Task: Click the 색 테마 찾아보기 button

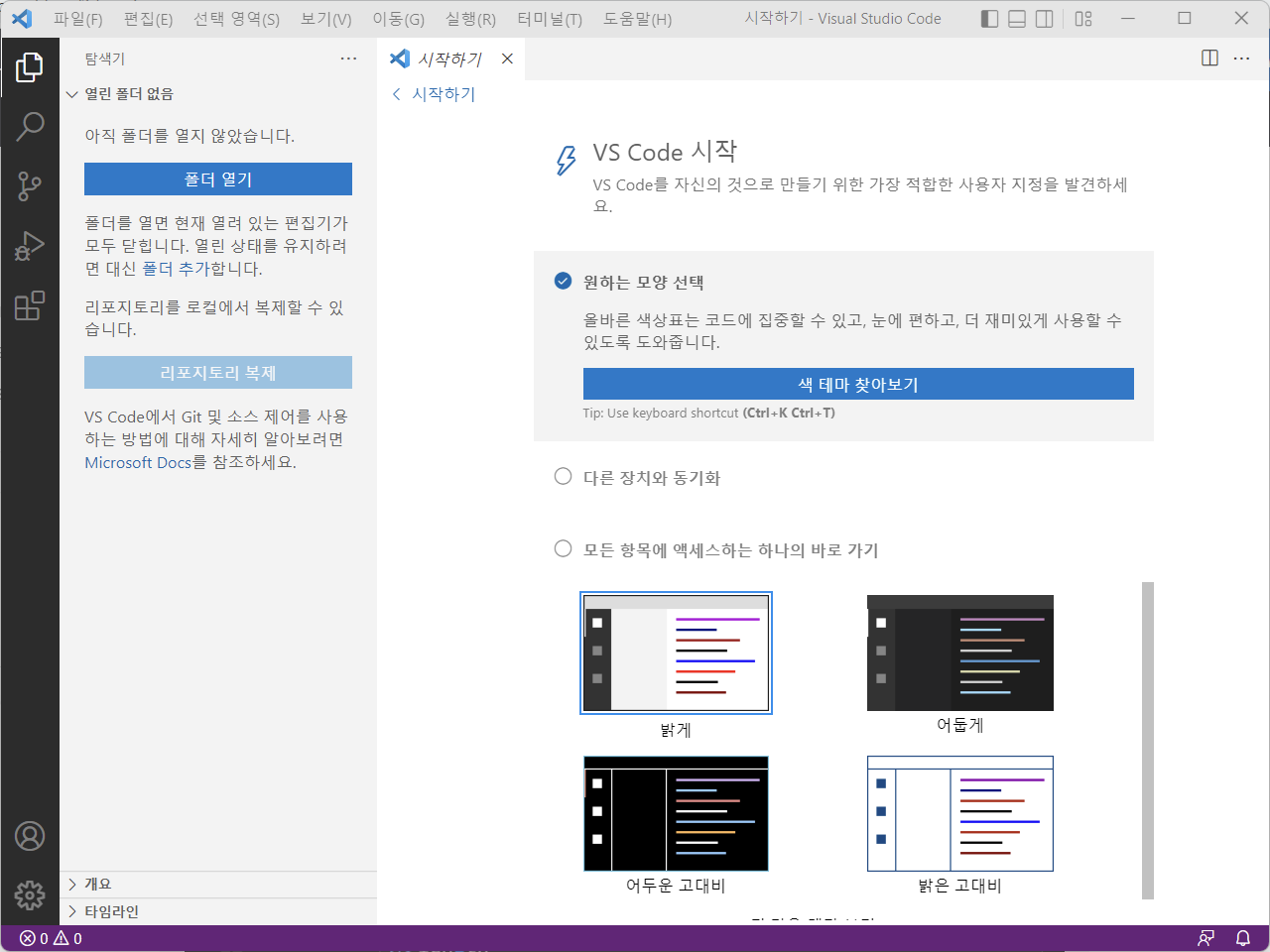Action: (x=858, y=384)
